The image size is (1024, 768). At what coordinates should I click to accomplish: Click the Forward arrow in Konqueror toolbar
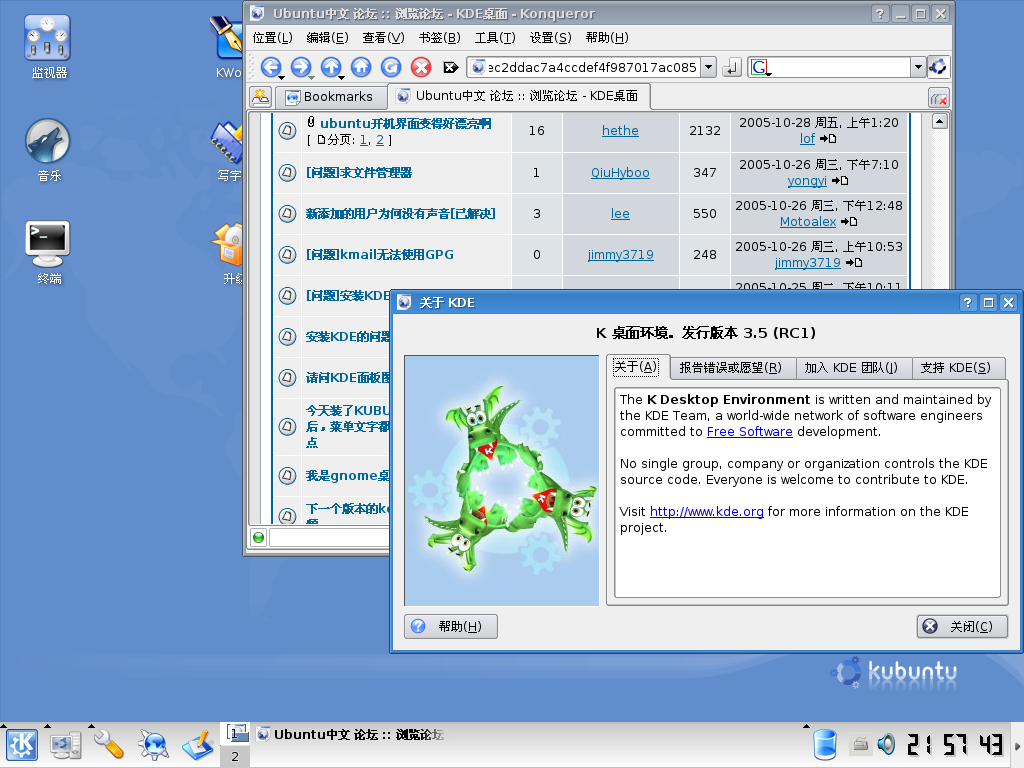point(300,67)
